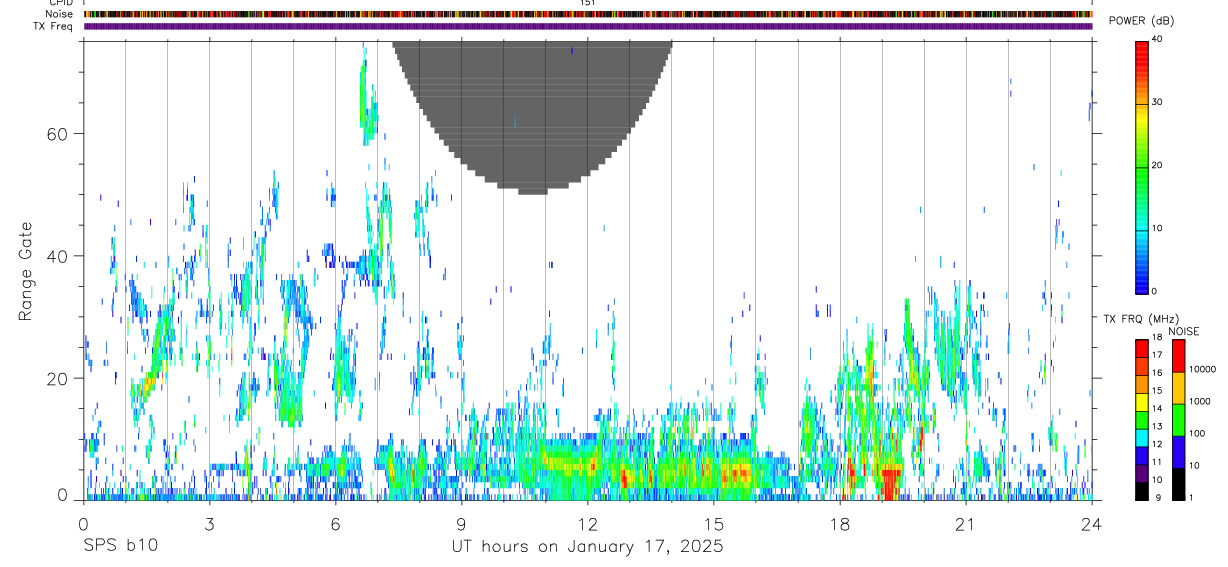Select blue 10–100 swatch in NOISE legend
This screenshot has height=567, width=1228.
click(1178, 452)
